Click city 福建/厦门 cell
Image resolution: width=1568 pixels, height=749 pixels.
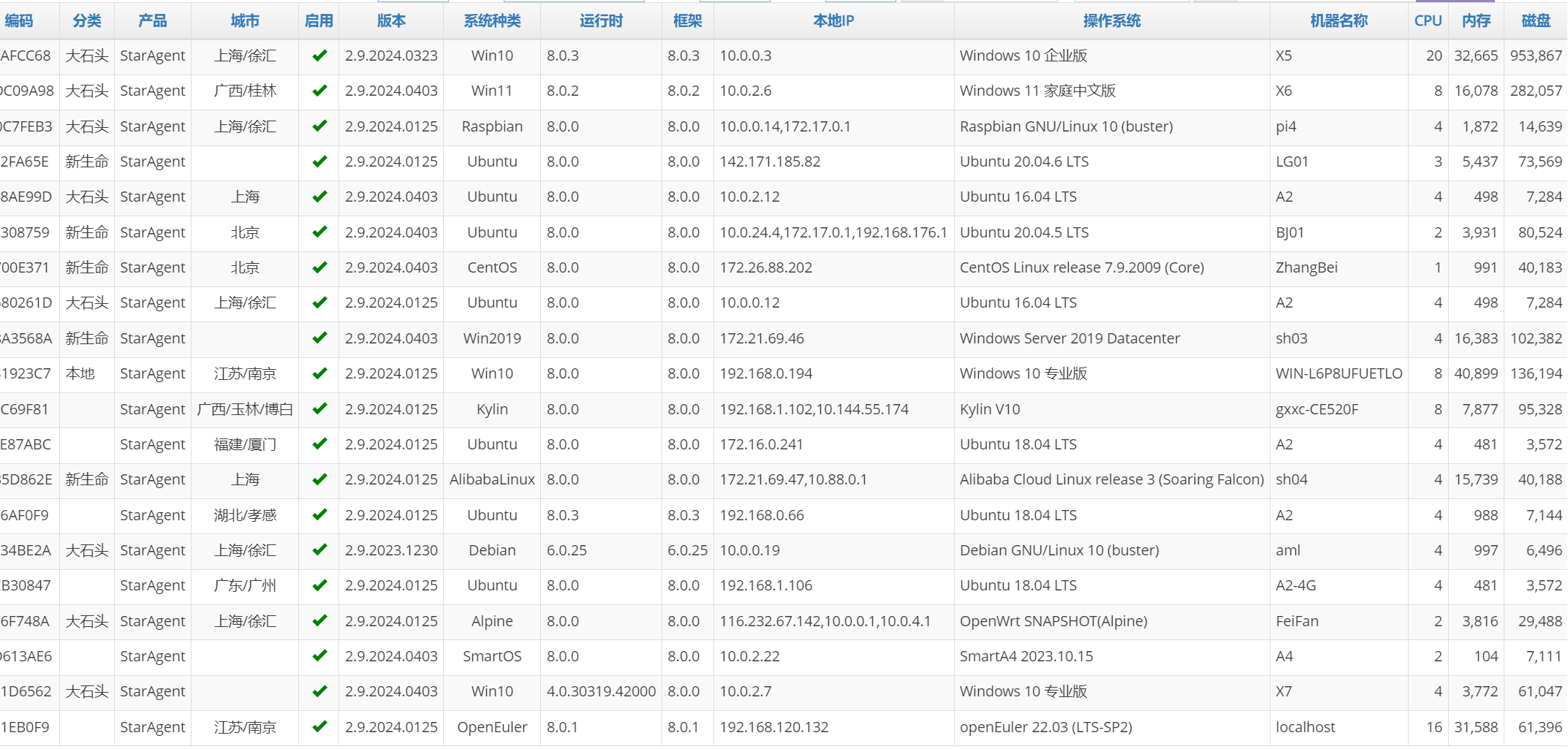click(x=245, y=444)
